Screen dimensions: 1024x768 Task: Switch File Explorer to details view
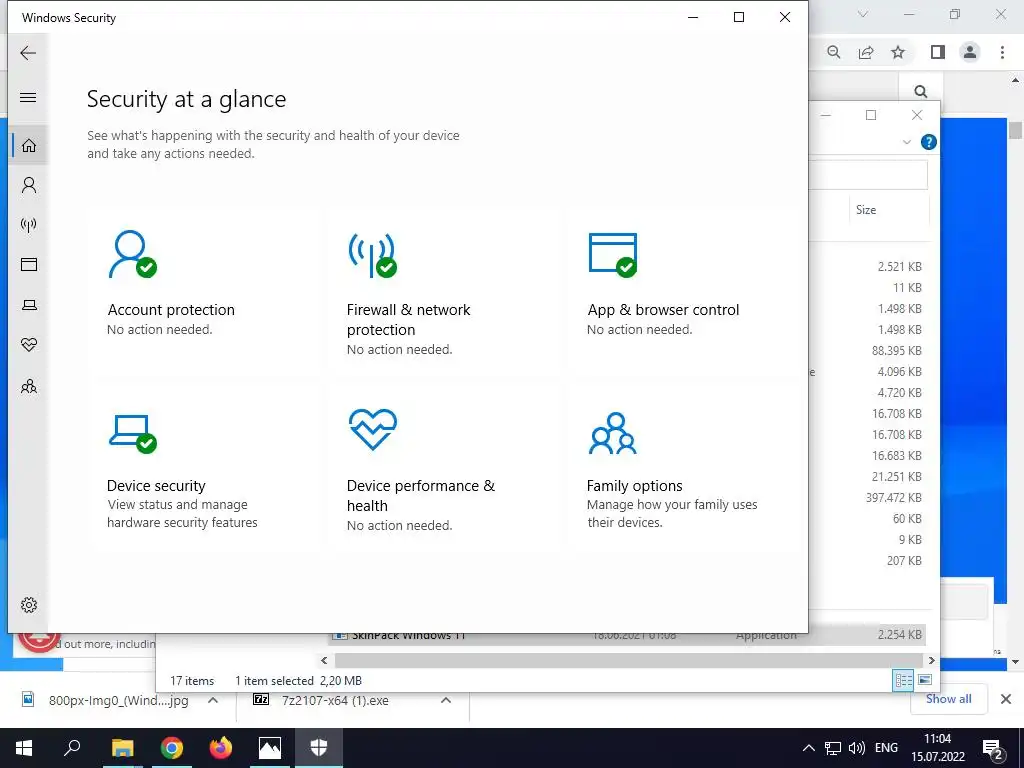904,680
